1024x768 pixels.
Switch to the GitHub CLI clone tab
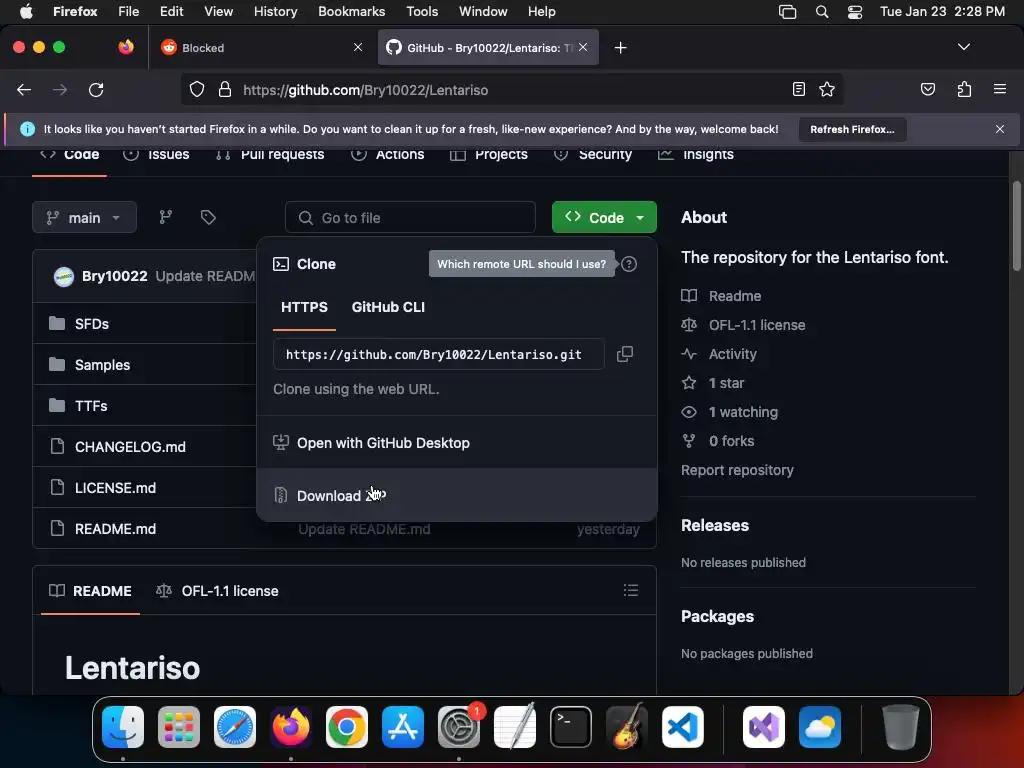[x=388, y=307]
